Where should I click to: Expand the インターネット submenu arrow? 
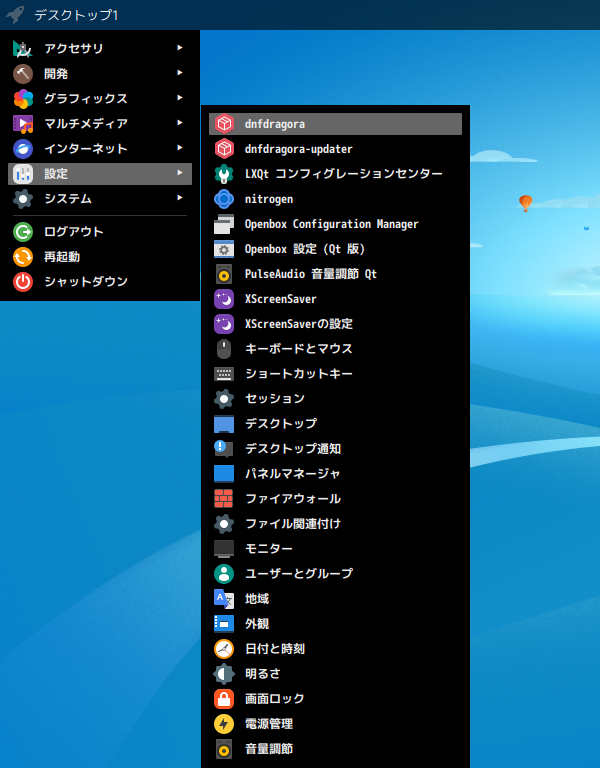tap(180, 148)
